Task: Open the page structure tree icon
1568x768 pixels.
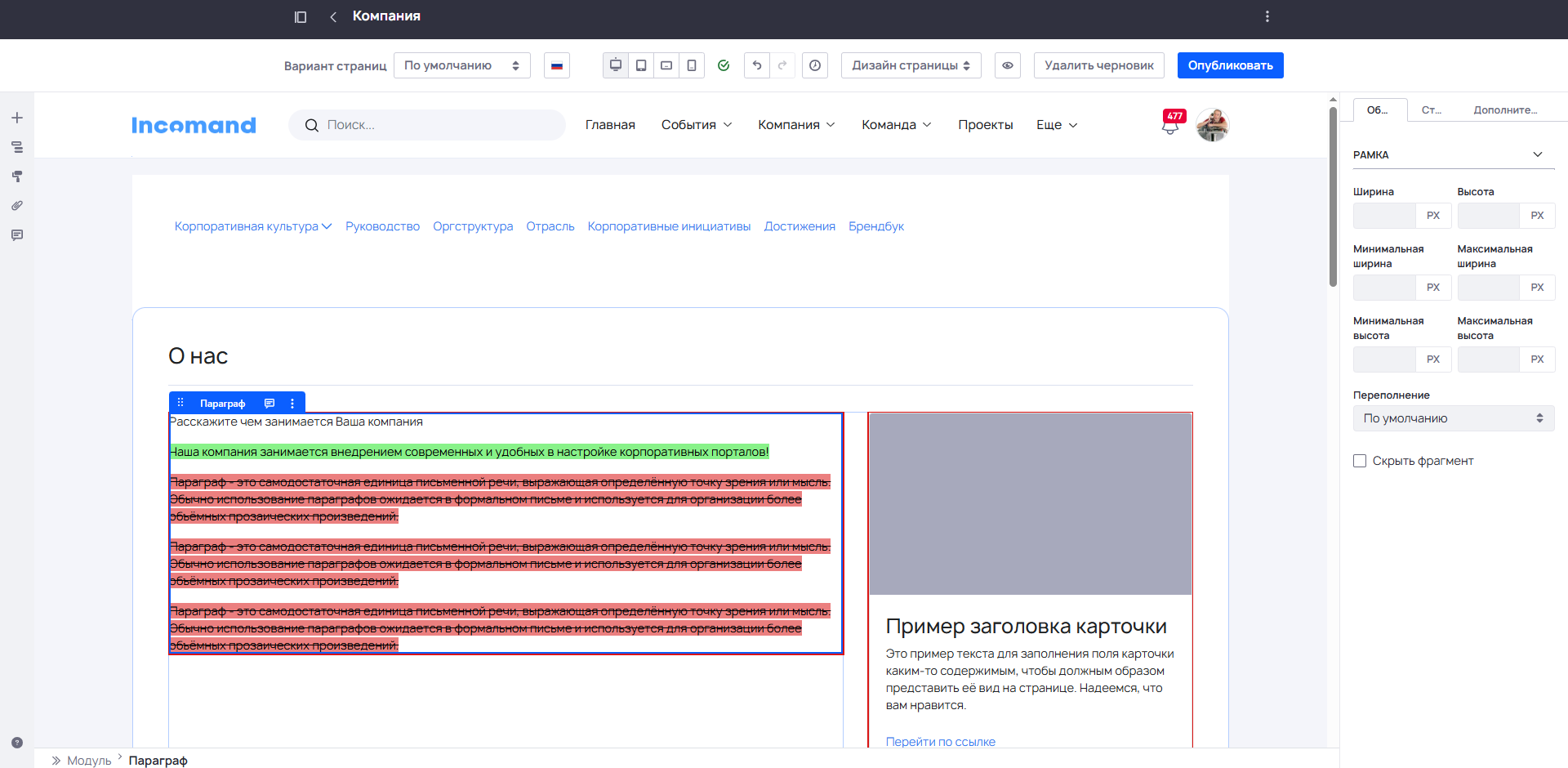Action: [x=16, y=147]
